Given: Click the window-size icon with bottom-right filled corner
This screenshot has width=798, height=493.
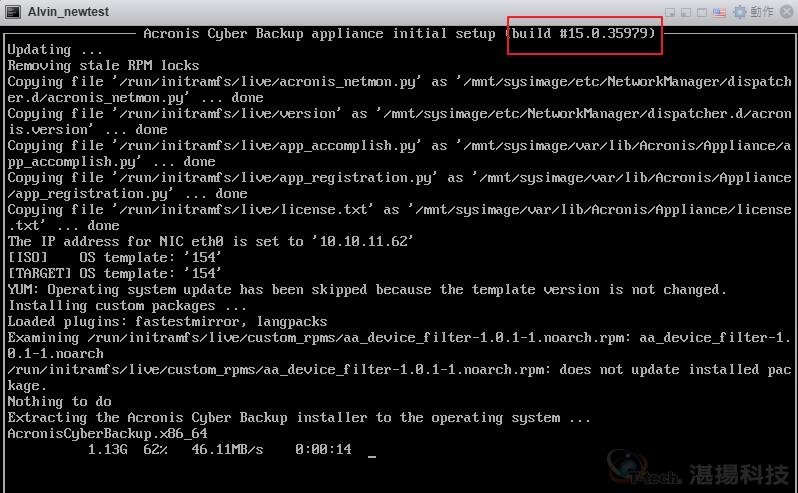Looking at the screenshot, I should [x=670, y=12].
